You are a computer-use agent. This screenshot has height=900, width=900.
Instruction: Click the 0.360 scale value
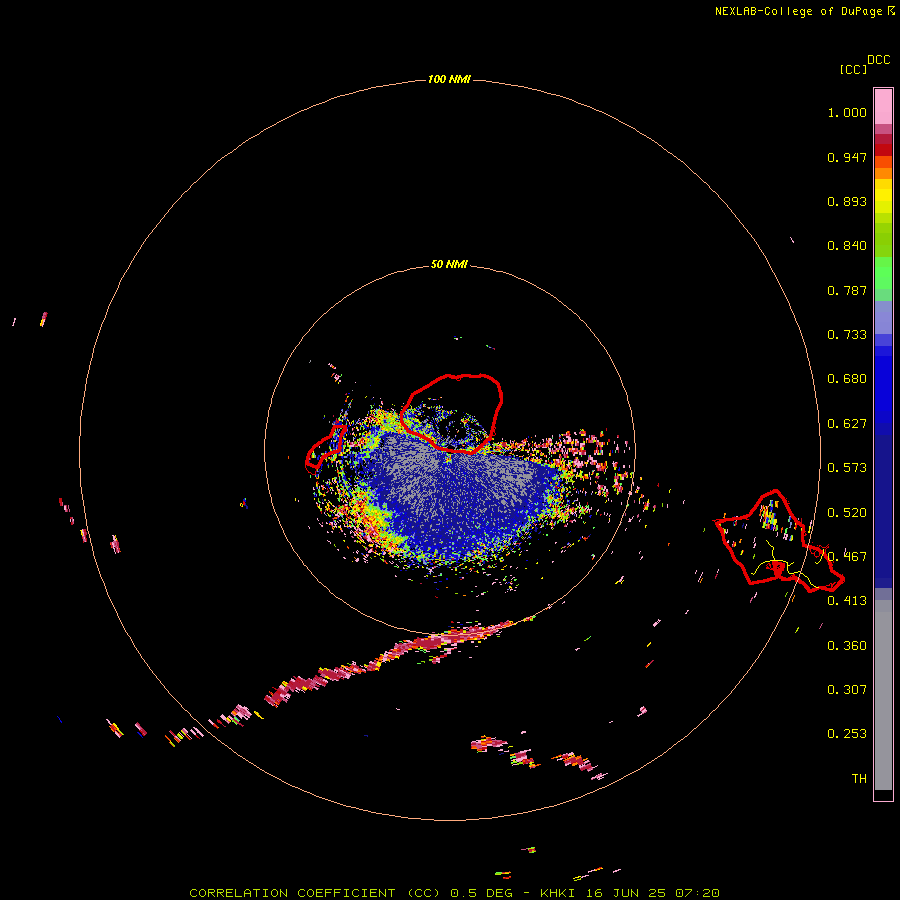pyautogui.click(x=847, y=646)
